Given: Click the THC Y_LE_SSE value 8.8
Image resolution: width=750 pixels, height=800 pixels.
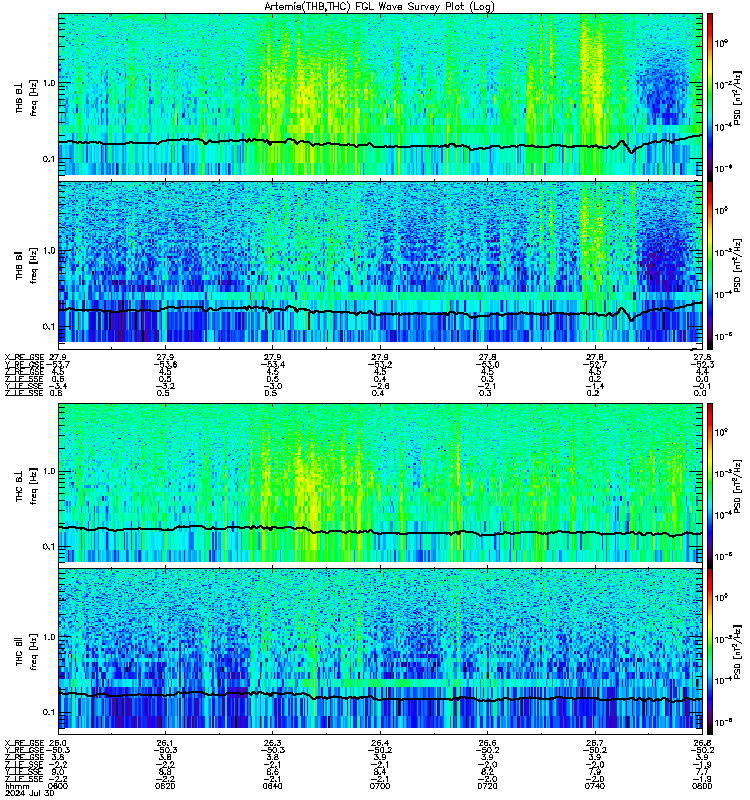Looking at the screenshot, I should click(x=165, y=772).
